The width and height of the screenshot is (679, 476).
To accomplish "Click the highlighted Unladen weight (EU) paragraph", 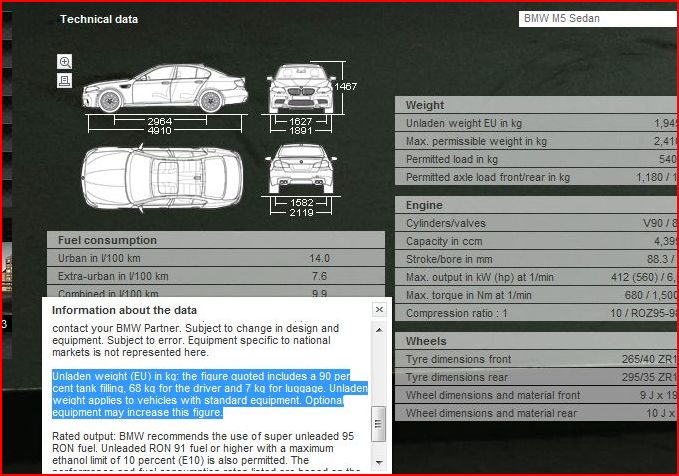I will click(210, 394).
